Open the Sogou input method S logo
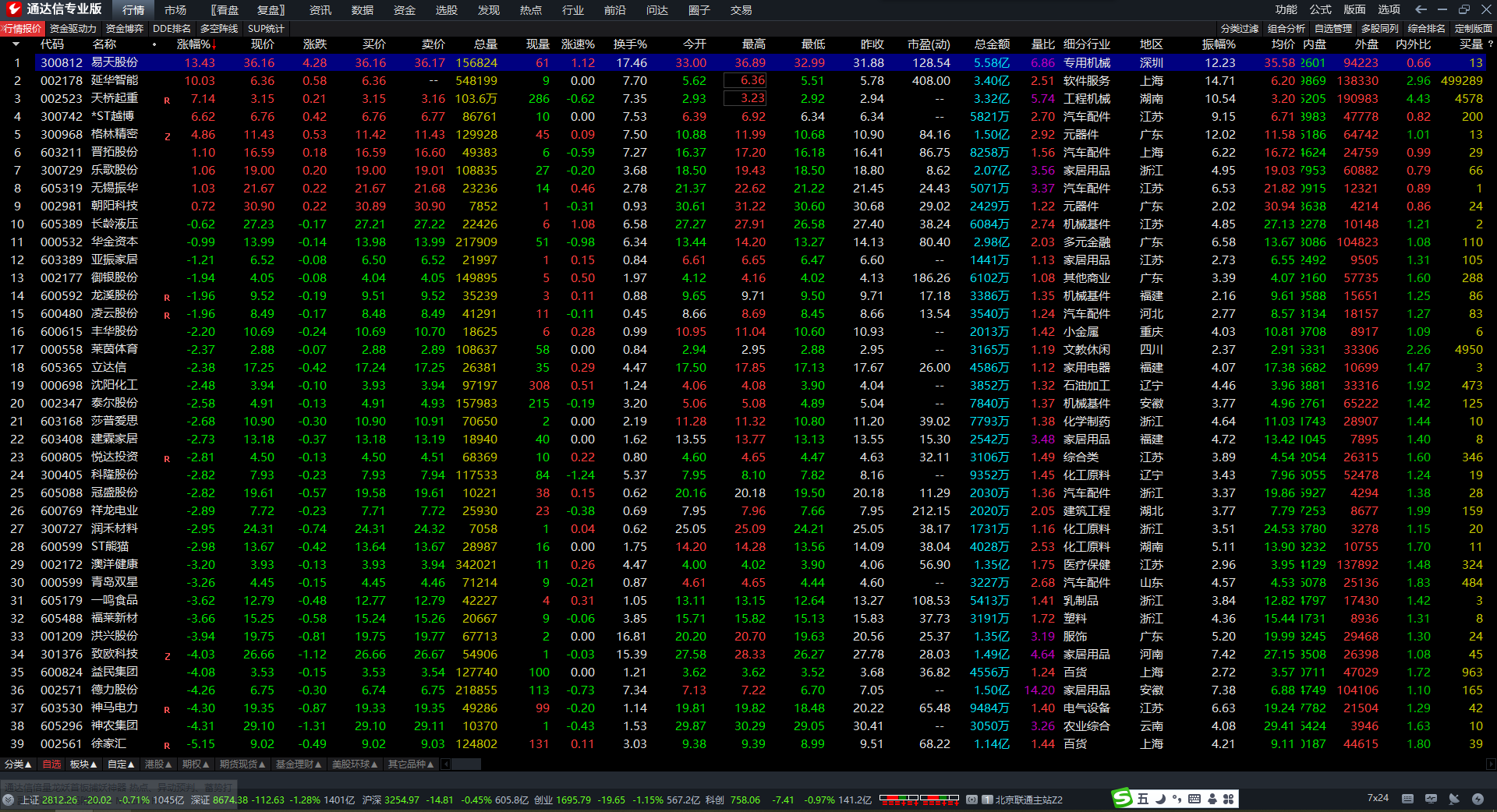1497x812 pixels. coord(1122,798)
